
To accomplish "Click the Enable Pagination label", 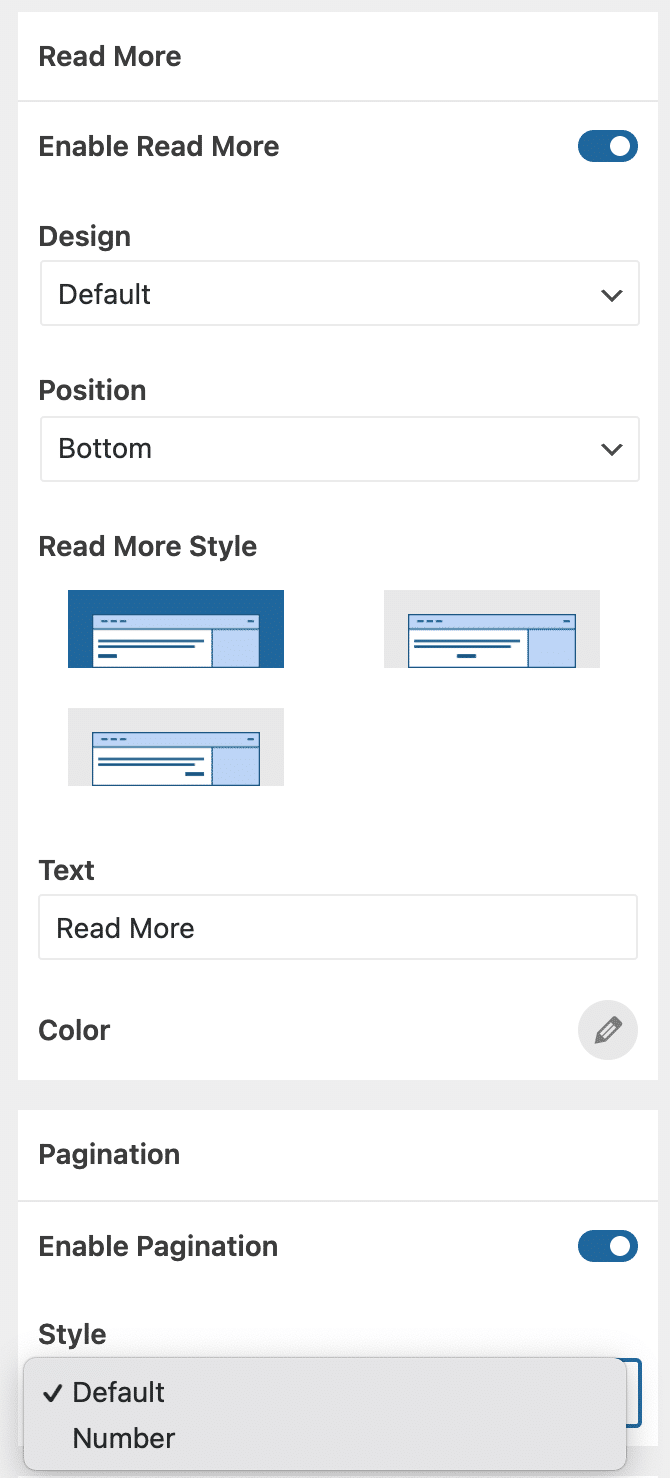I will (158, 1246).
